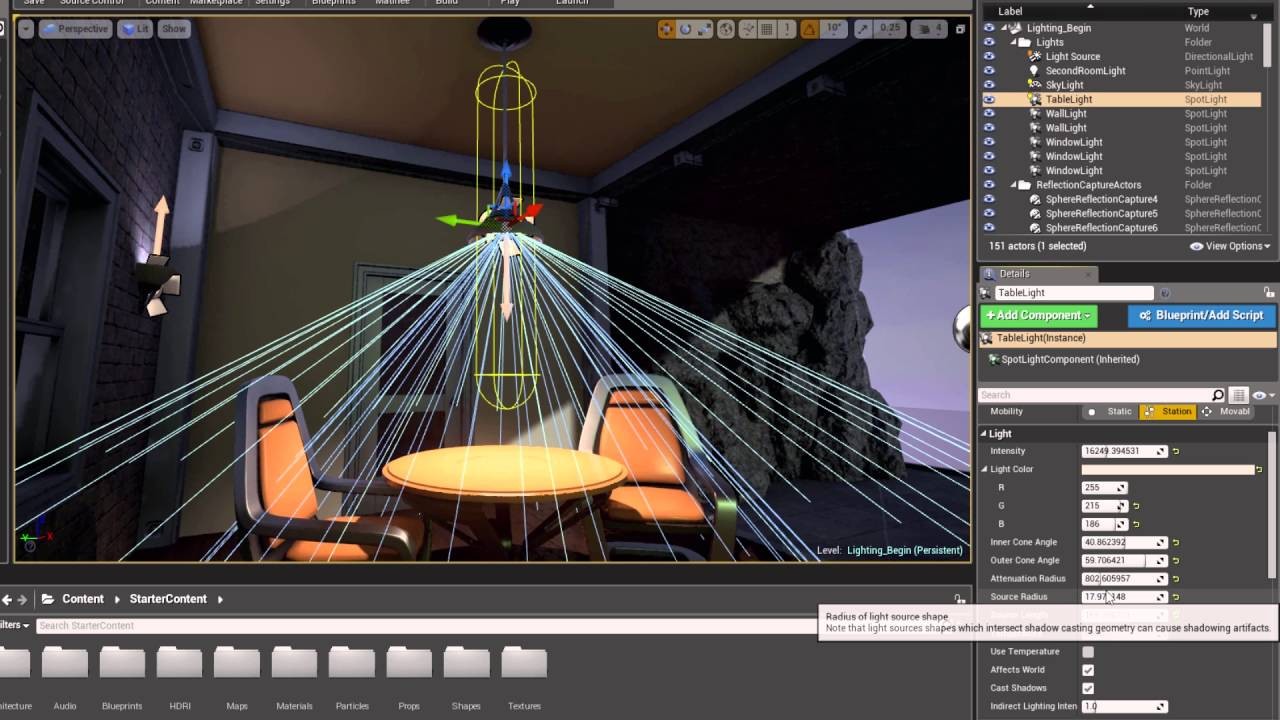
Task: Collapse the ReflectionCaptureActors folder
Action: [x=1014, y=185]
